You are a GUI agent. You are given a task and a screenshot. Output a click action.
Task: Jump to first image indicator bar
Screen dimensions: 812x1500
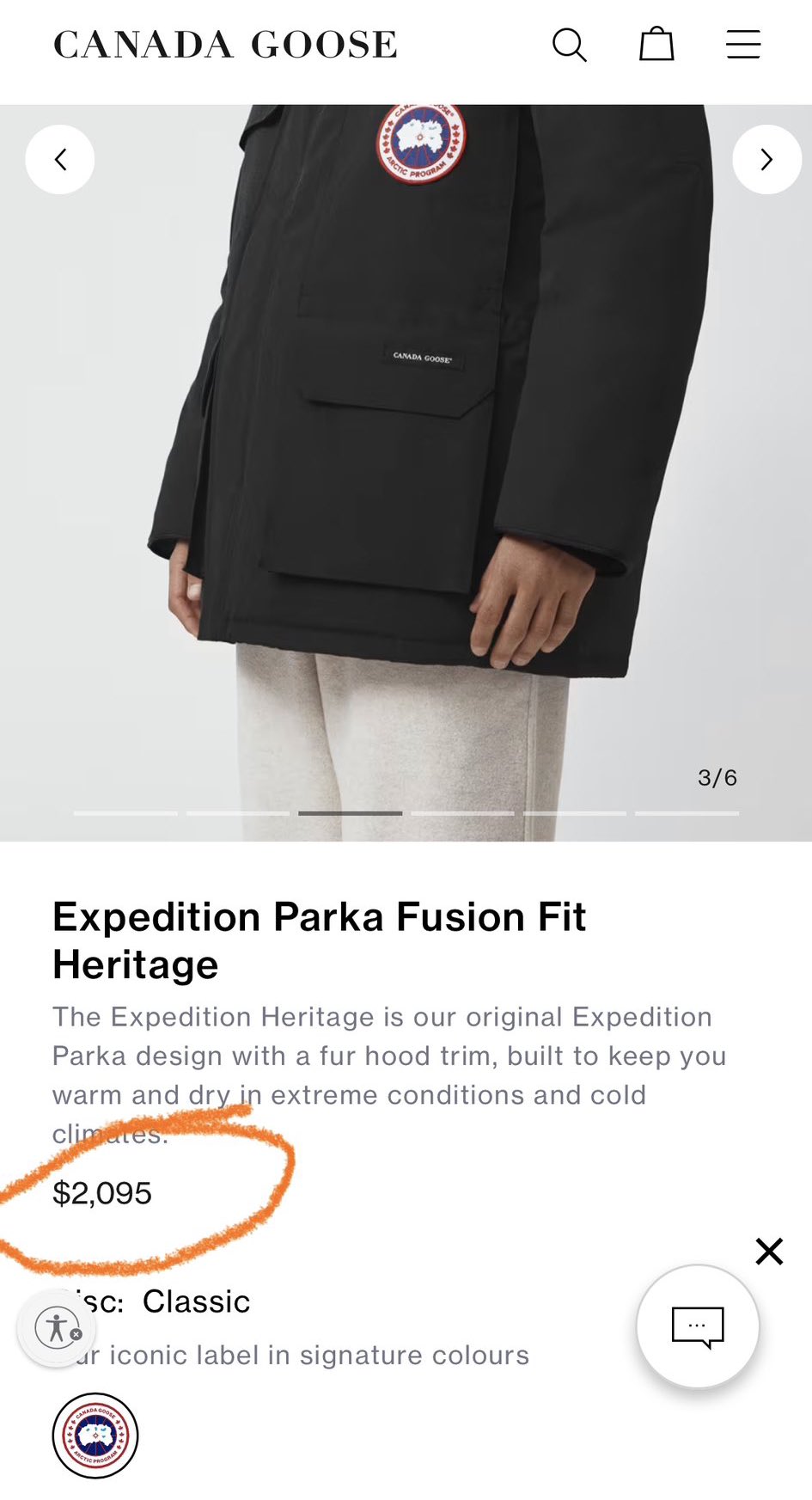click(125, 813)
